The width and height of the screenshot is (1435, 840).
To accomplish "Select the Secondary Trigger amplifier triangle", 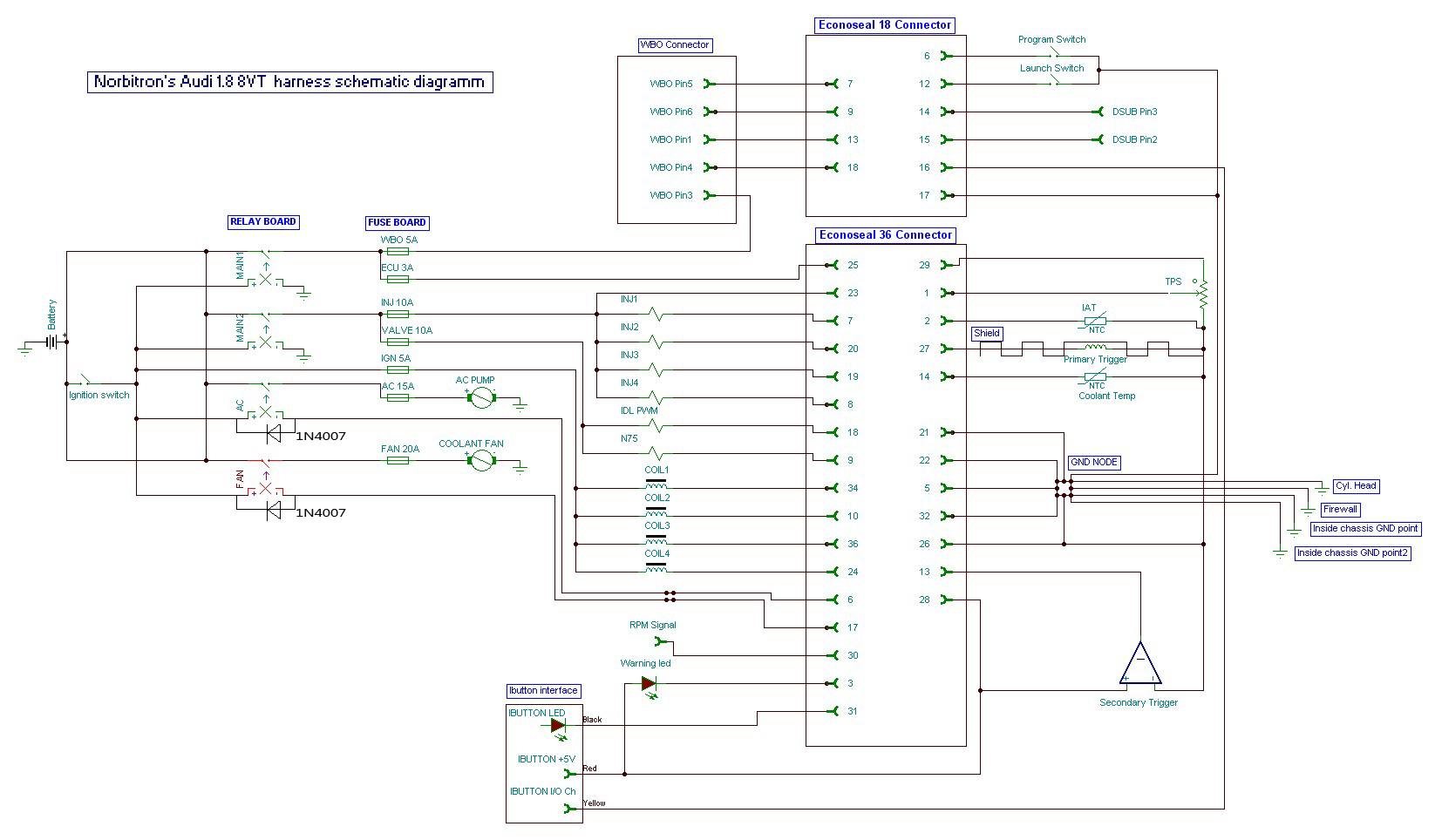I will [x=1140, y=664].
